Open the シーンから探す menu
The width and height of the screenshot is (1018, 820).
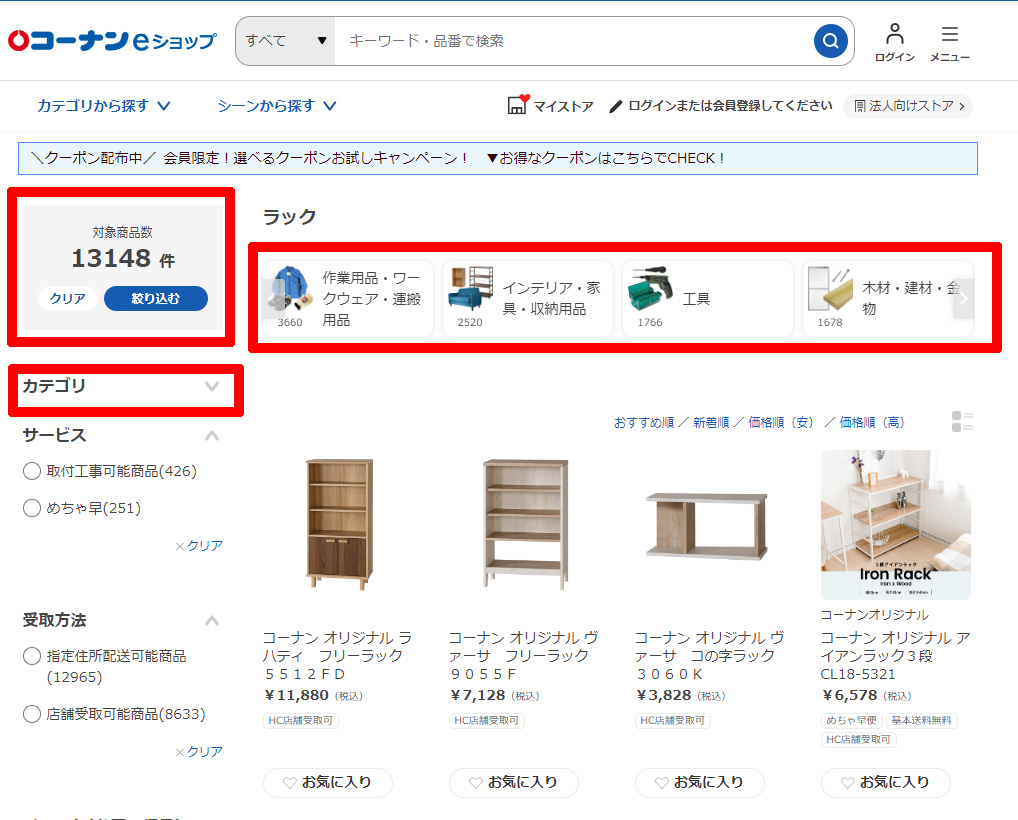277,106
